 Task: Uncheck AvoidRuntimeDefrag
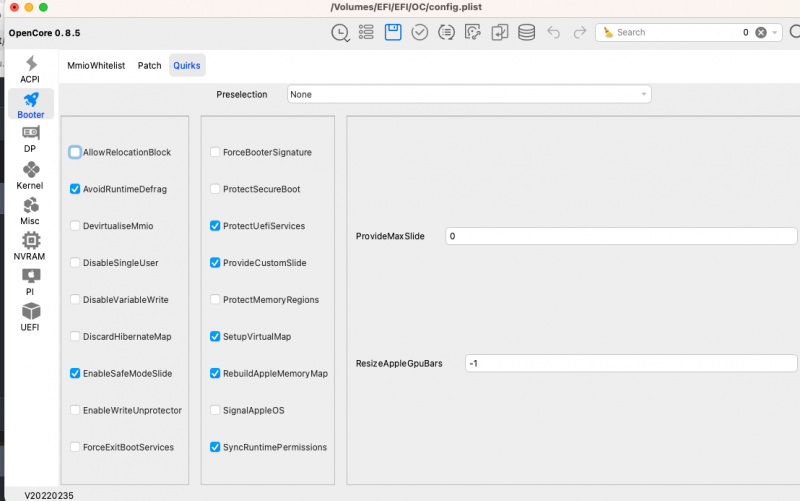point(75,189)
